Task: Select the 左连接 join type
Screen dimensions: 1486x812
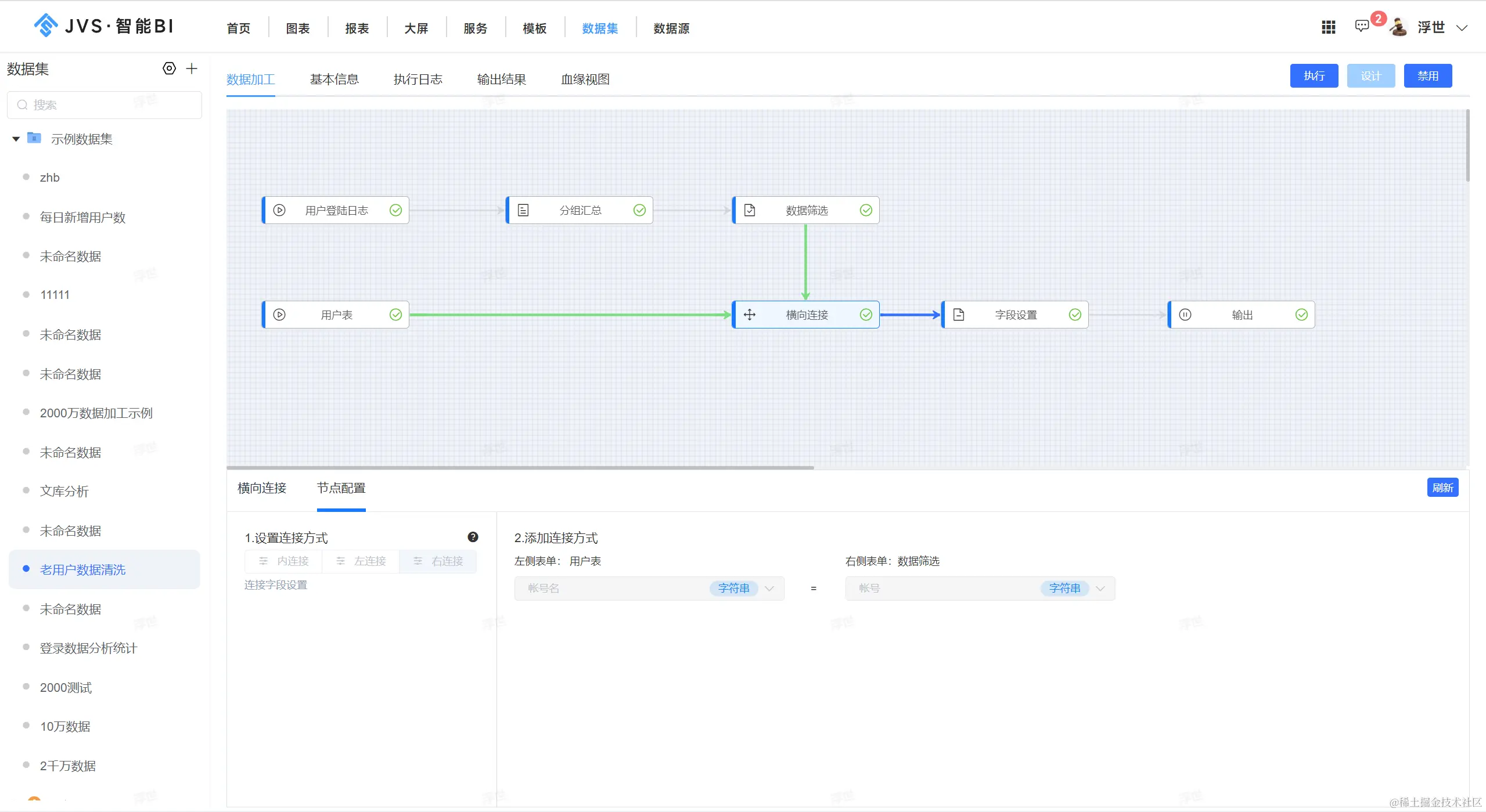Action: click(x=361, y=561)
